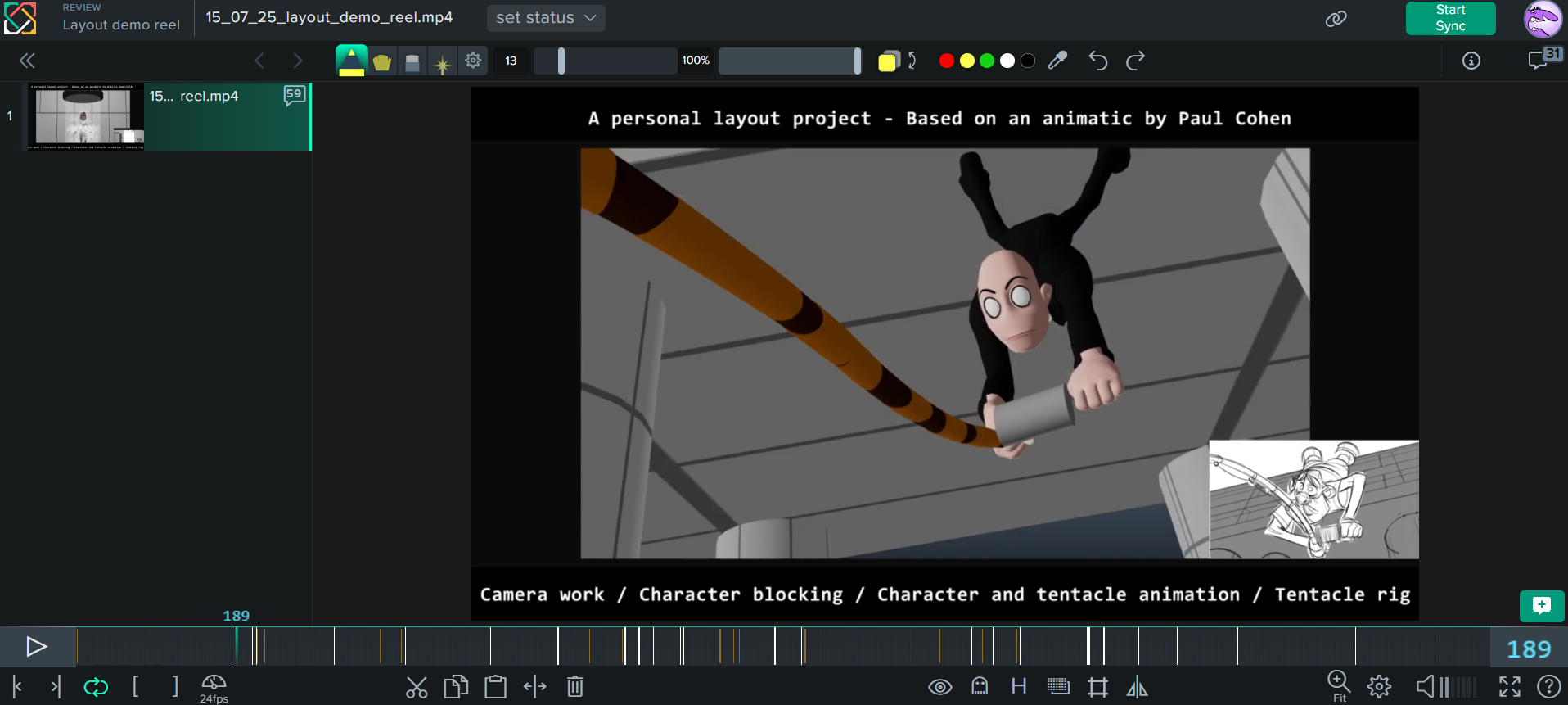The height and width of the screenshot is (705, 1568).
Task: Select the pencil drawing tool
Action: click(x=351, y=61)
